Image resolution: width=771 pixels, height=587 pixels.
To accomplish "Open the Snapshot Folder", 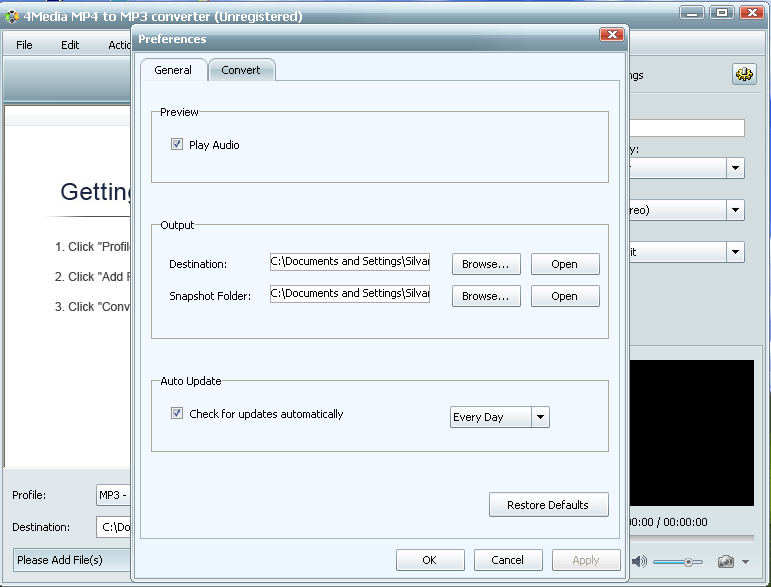I will pyautogui.click(x=565, y=296).
